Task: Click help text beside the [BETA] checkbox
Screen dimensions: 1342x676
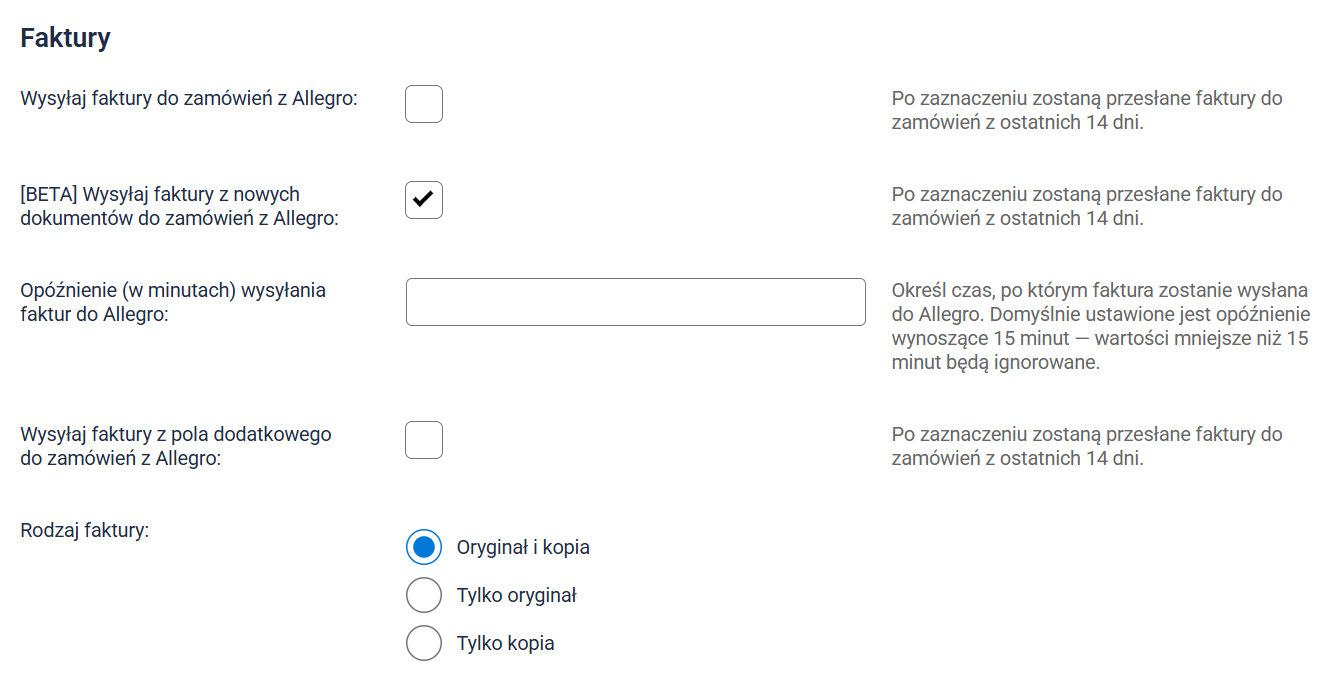Action: tap(1087, 206)
